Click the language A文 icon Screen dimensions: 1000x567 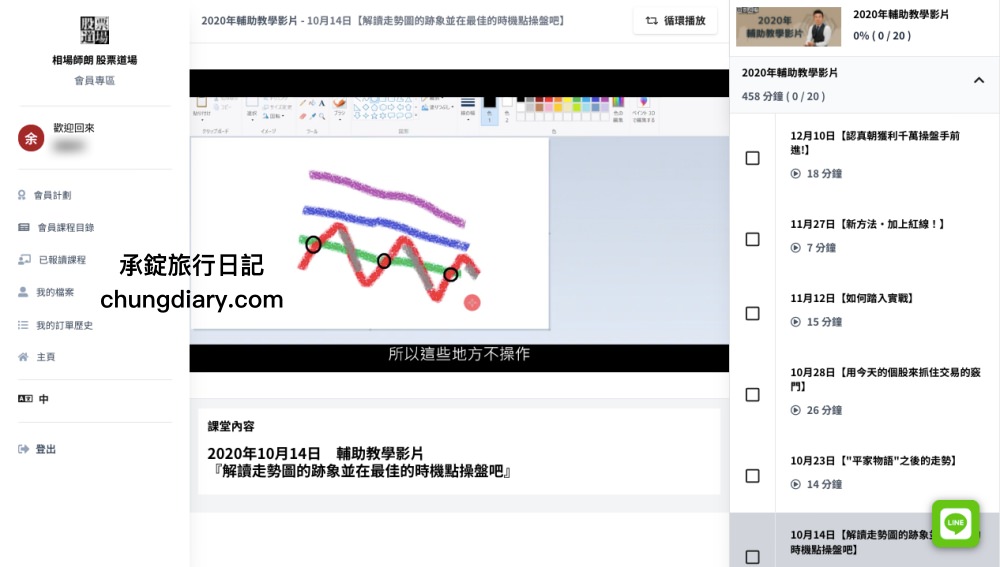click(25, 399)
